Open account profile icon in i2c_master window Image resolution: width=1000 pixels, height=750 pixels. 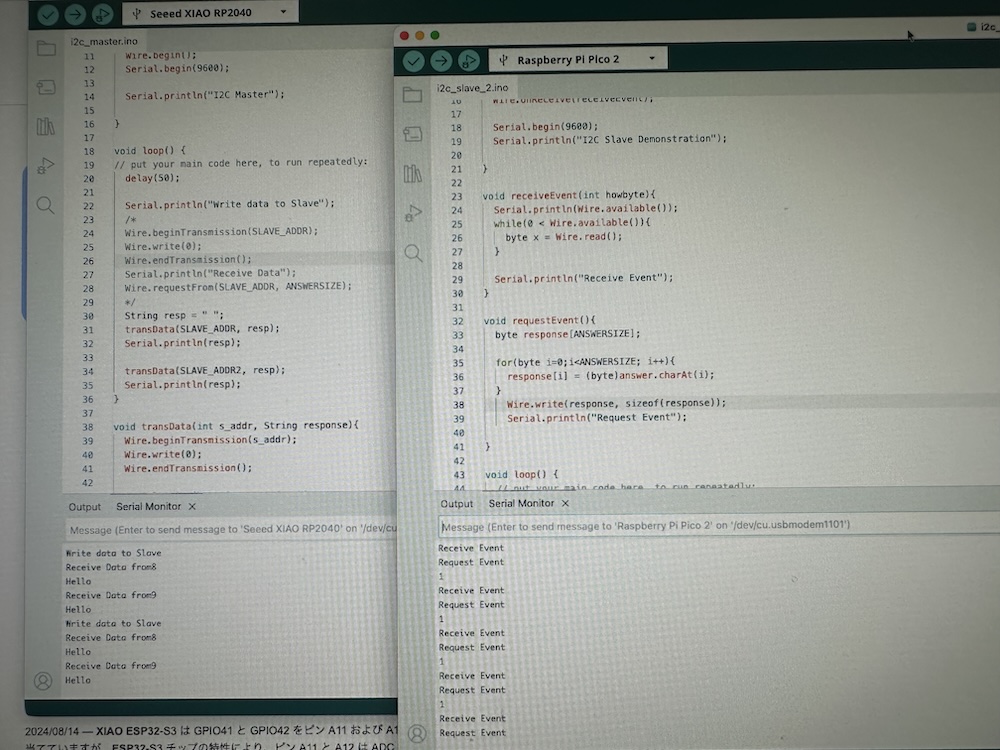[x=43, y=680]
